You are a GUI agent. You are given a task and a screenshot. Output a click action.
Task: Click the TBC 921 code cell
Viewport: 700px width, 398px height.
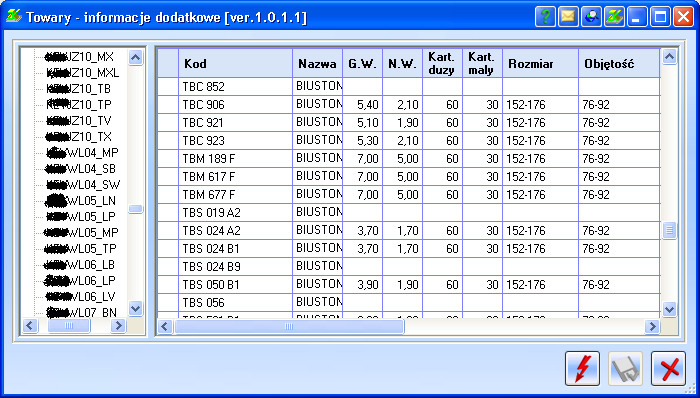click(x=235, y=123)
